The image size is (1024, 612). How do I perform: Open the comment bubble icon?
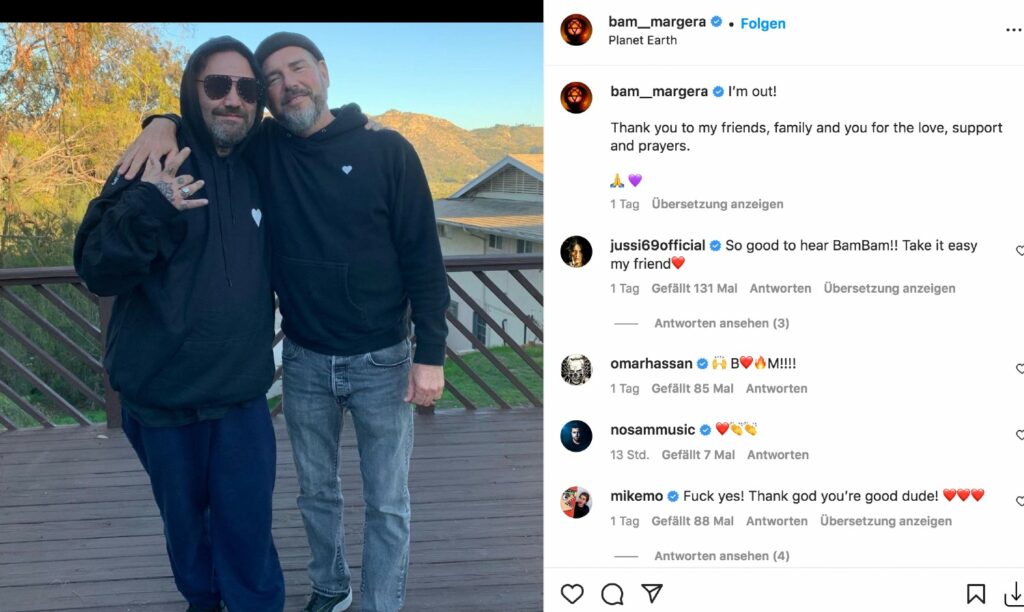tap(612, 594)
